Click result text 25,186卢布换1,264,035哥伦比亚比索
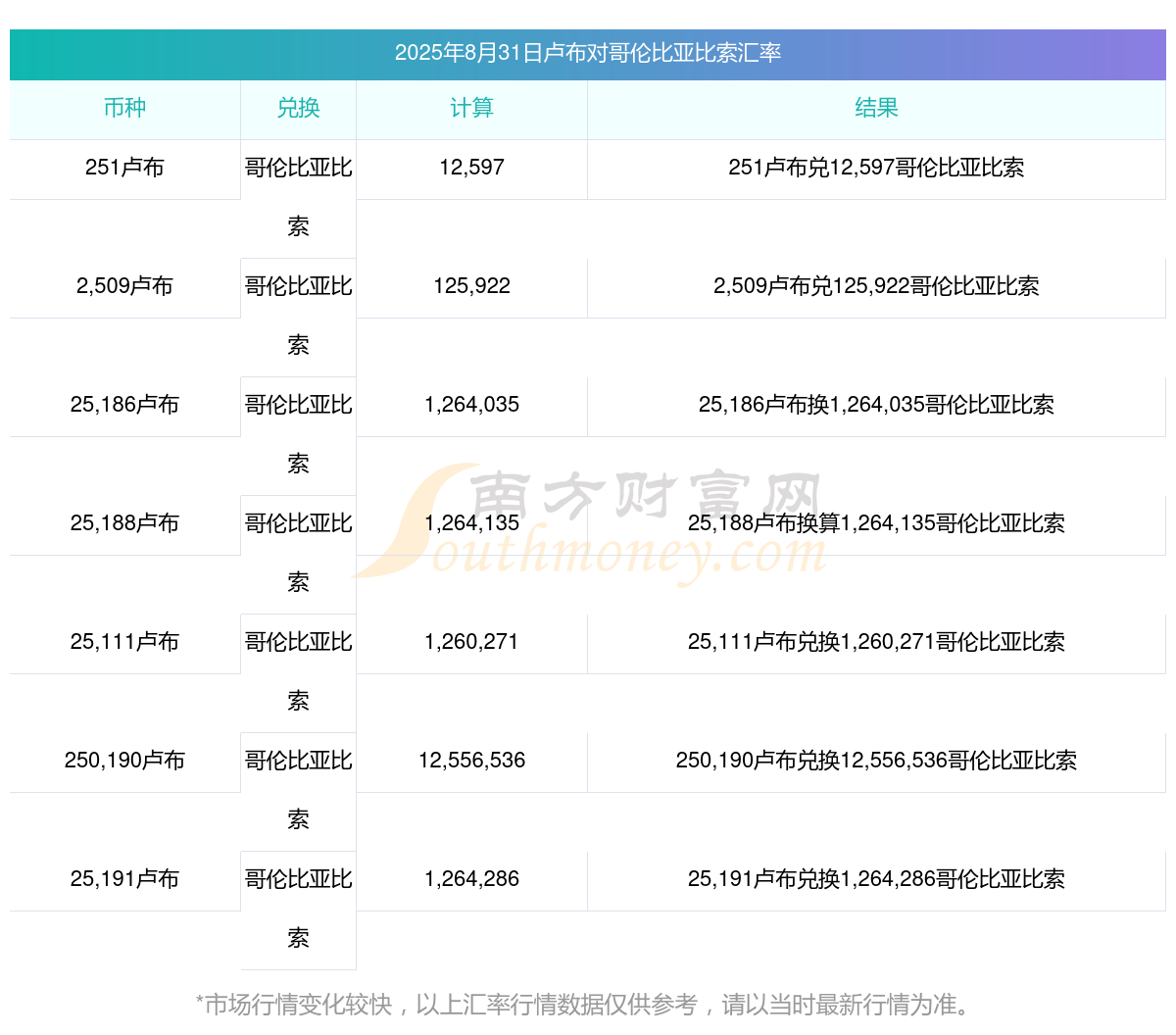The image size is (1176, 1035). pos(876,405)
